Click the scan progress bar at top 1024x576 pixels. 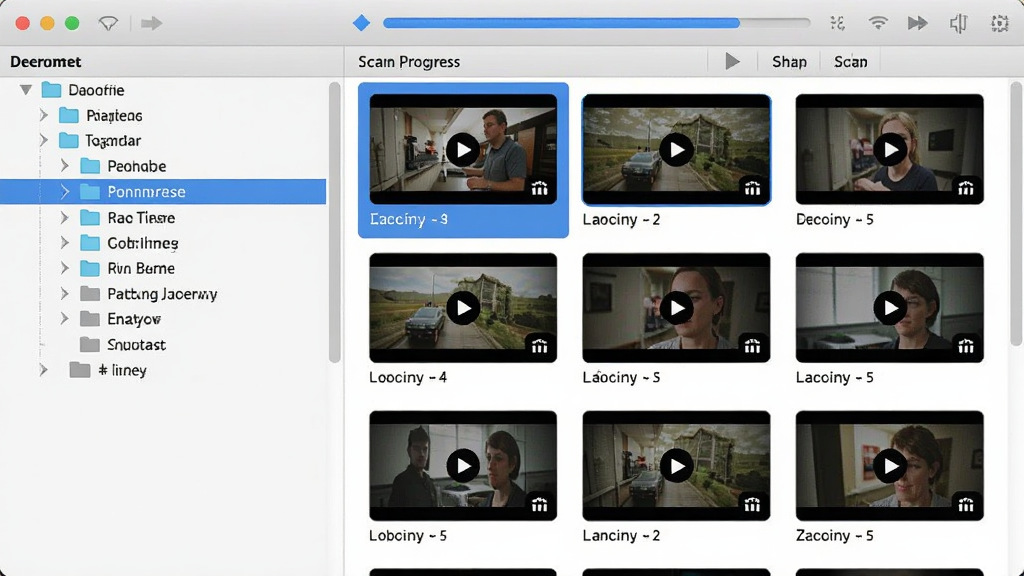596,23
